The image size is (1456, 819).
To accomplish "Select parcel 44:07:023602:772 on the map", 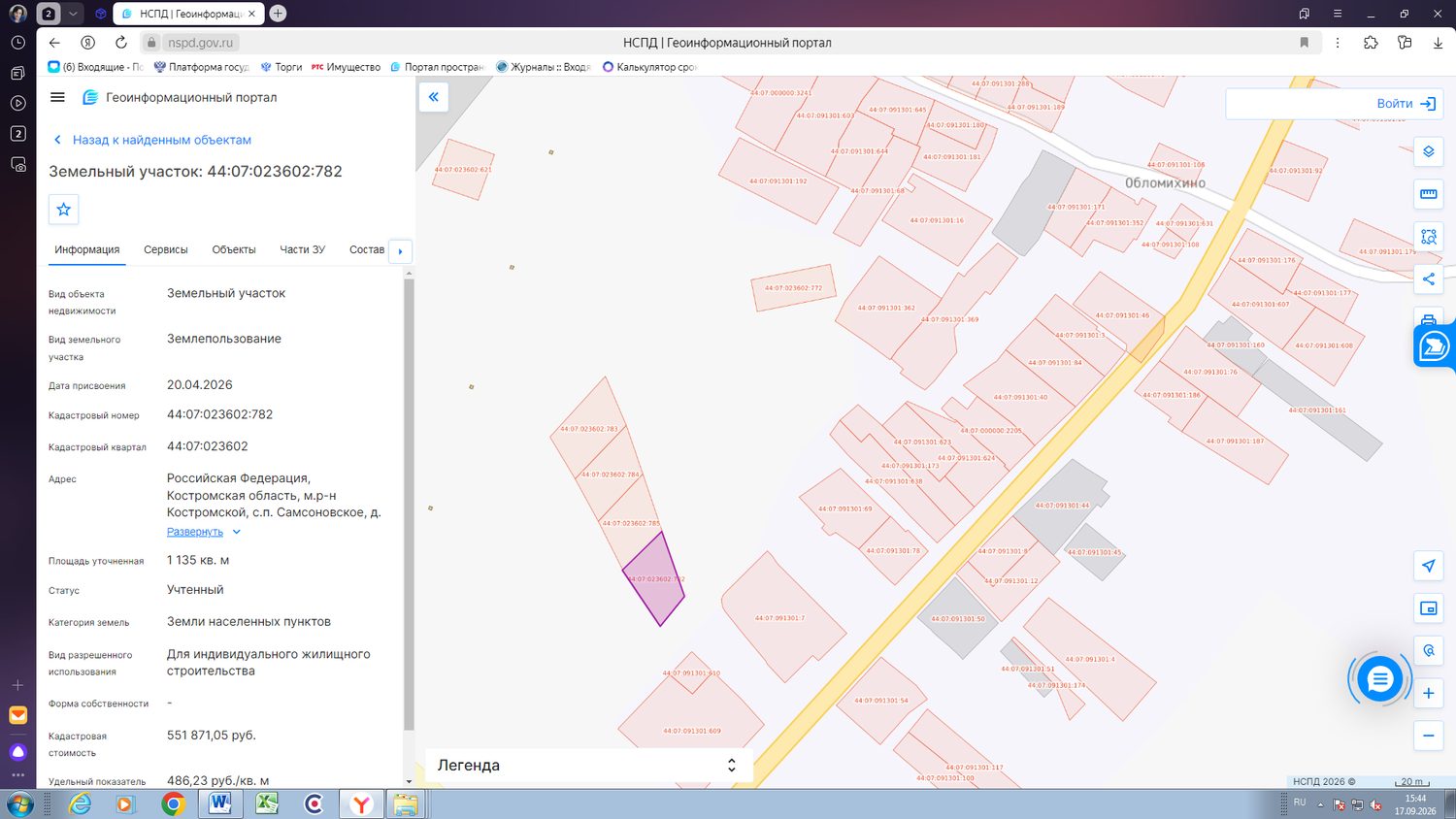I will click(794, 287).
